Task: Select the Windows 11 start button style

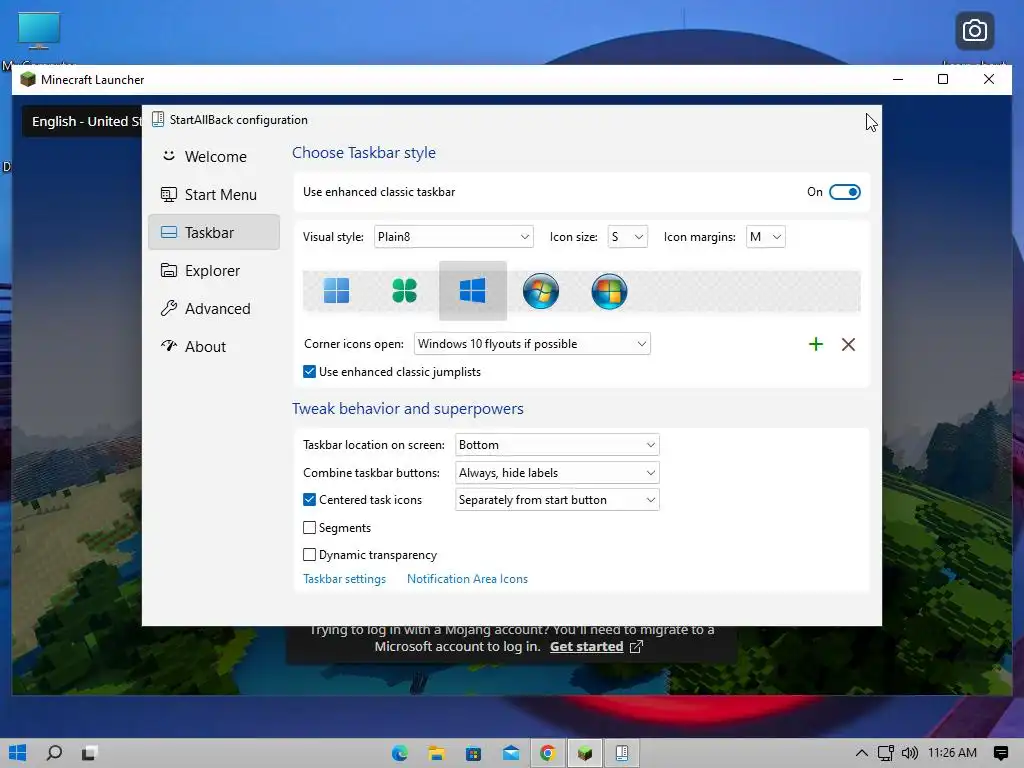Action: tap(336, 291)
